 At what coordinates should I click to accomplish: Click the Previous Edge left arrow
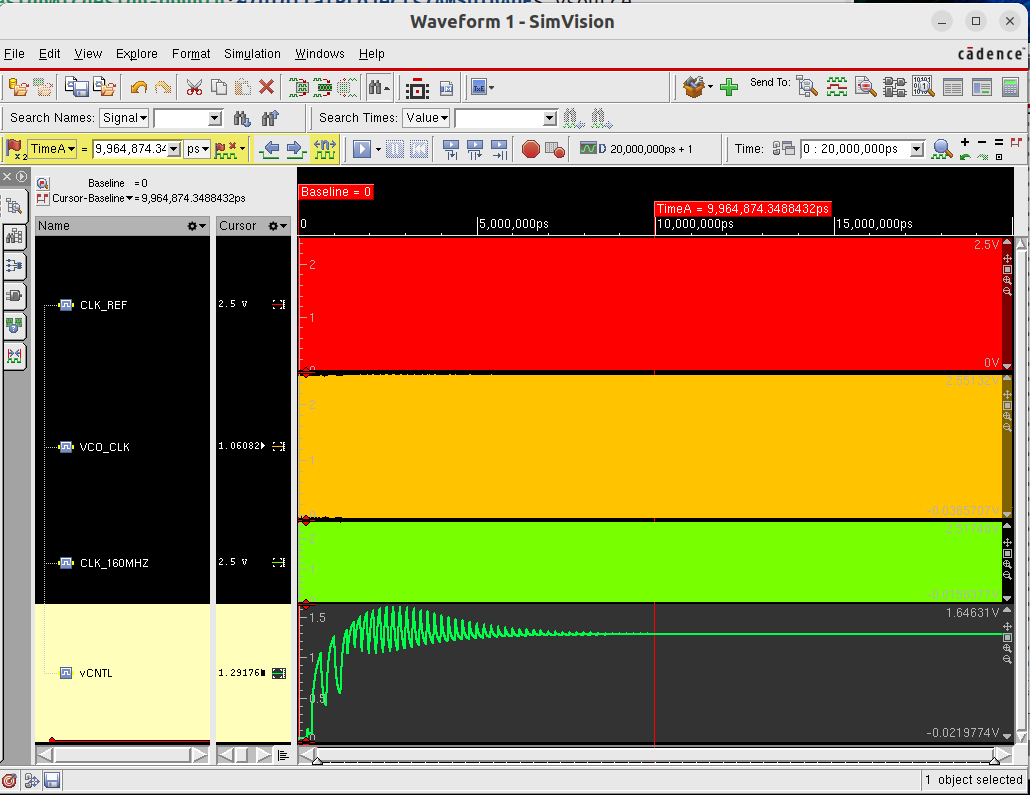click(269, 149)
